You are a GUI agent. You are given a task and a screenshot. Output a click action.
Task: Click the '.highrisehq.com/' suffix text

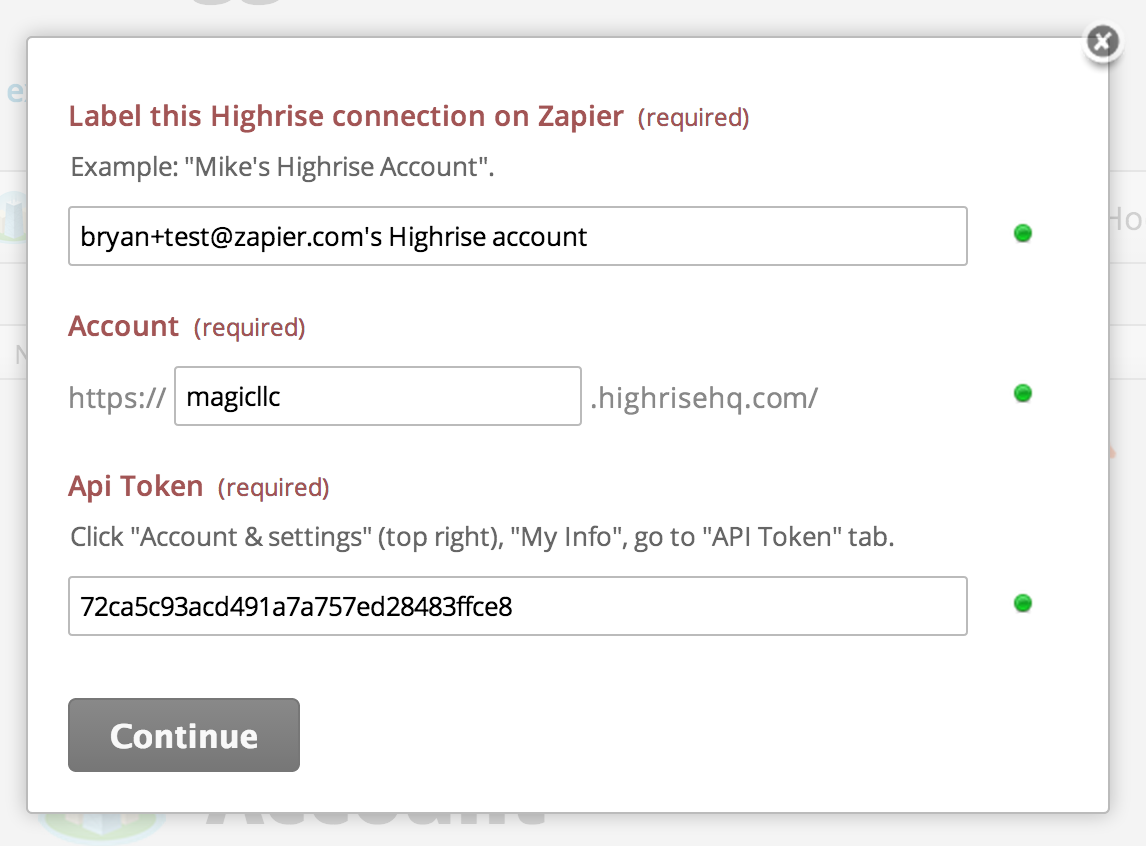point(704,398)
